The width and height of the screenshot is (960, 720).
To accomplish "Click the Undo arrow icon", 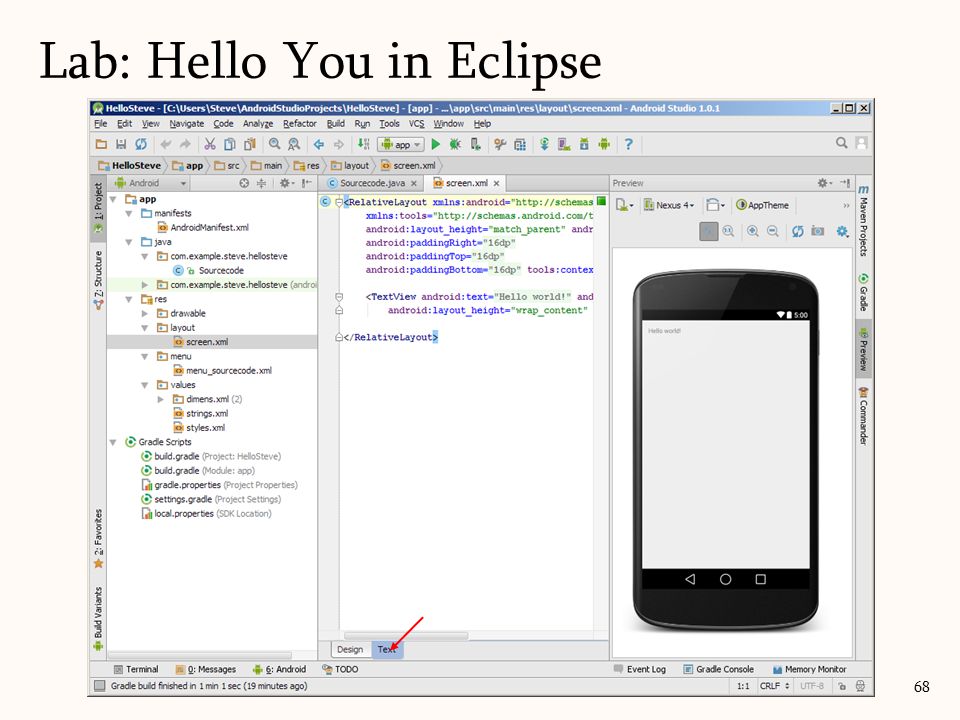I will tap(165, 144).
